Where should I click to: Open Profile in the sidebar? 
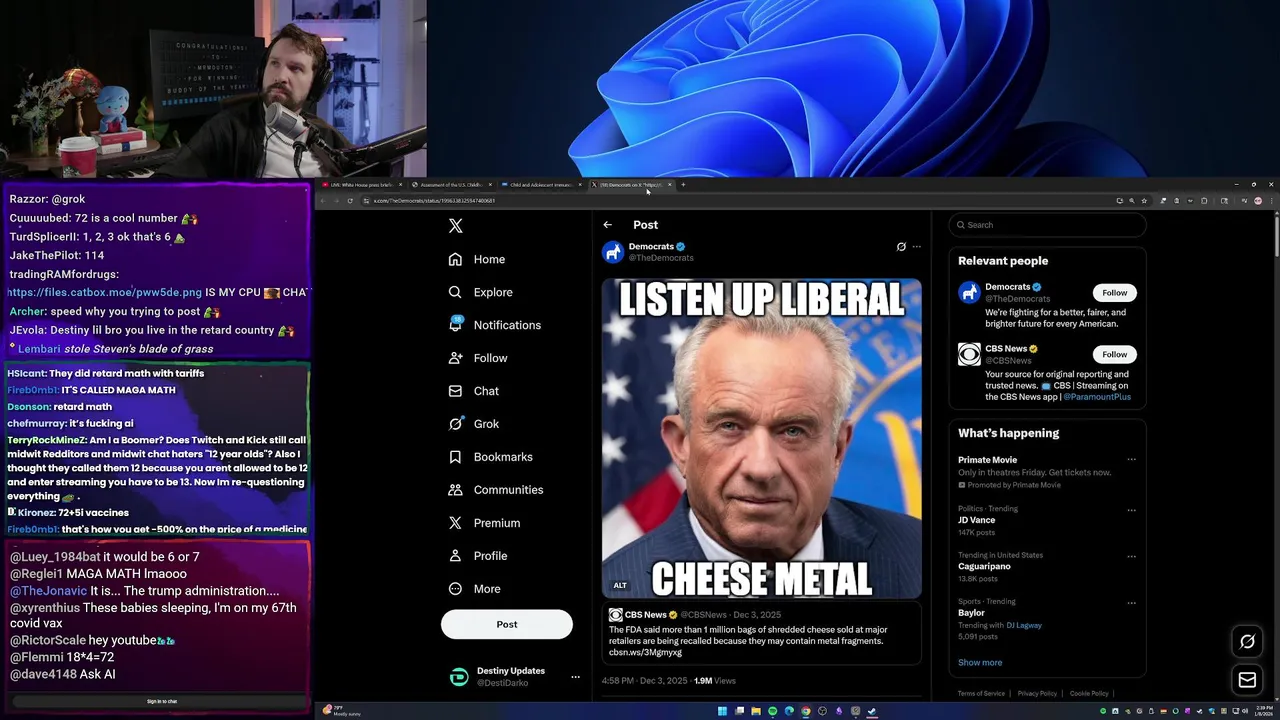(478, 556)
